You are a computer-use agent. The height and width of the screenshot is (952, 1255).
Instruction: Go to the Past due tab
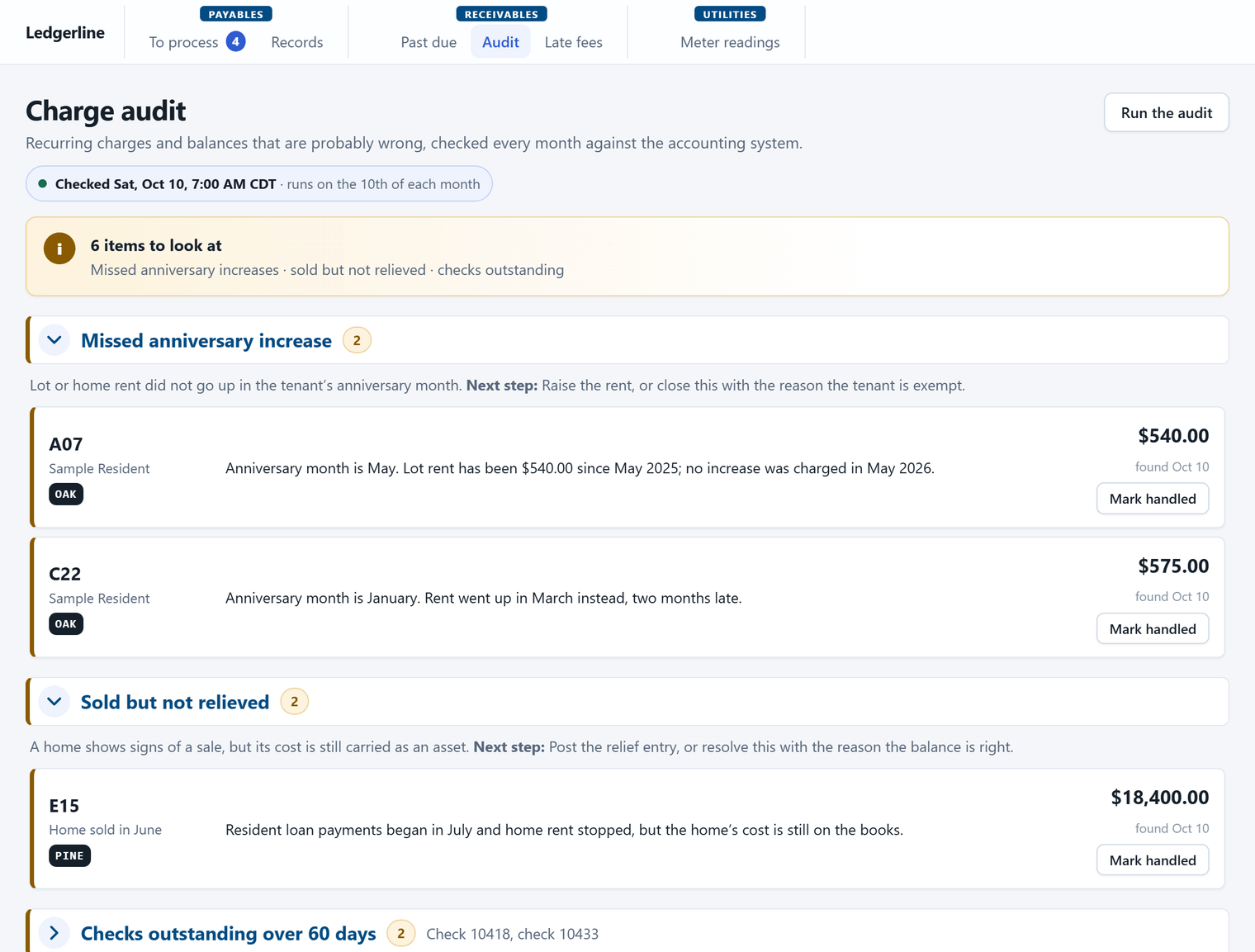429,42
